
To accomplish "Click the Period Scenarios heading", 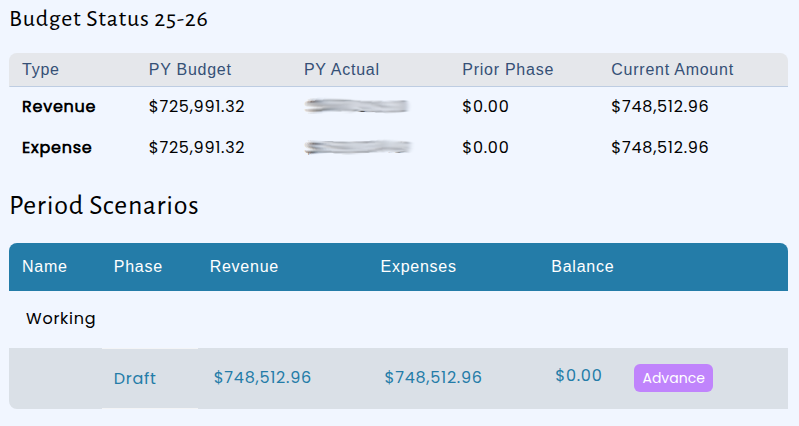I will pyautogui.click(x=104, y=206).
